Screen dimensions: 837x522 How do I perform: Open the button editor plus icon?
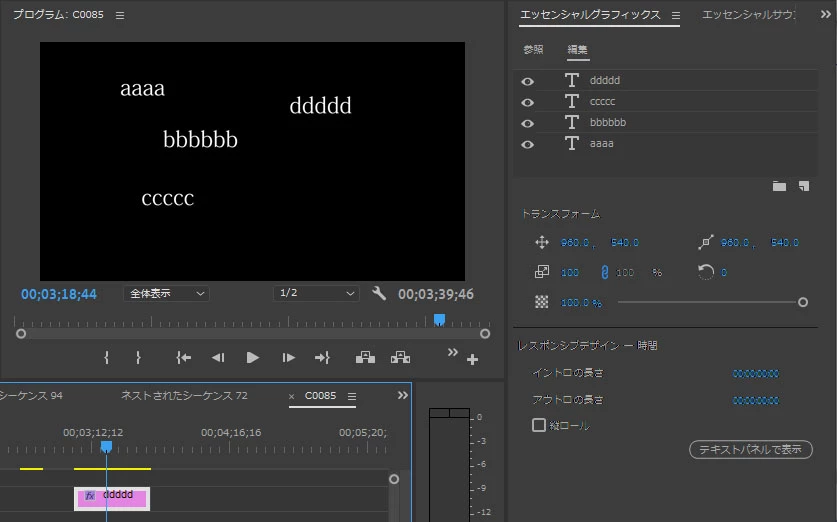coord(472,360)
